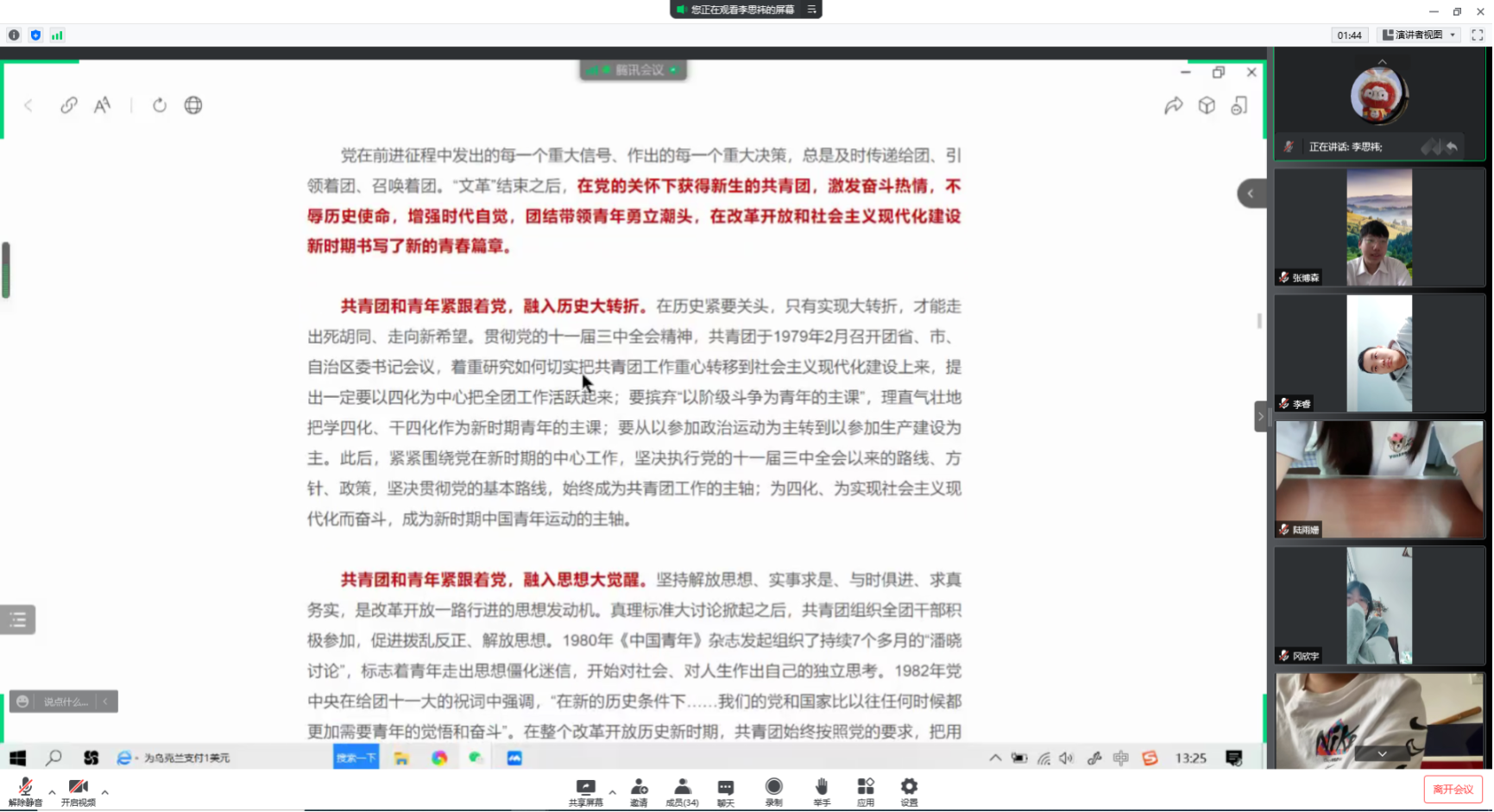Open the 应用 apps icon
Screen dimensions: 1494x812
click(x=866, y=790)
